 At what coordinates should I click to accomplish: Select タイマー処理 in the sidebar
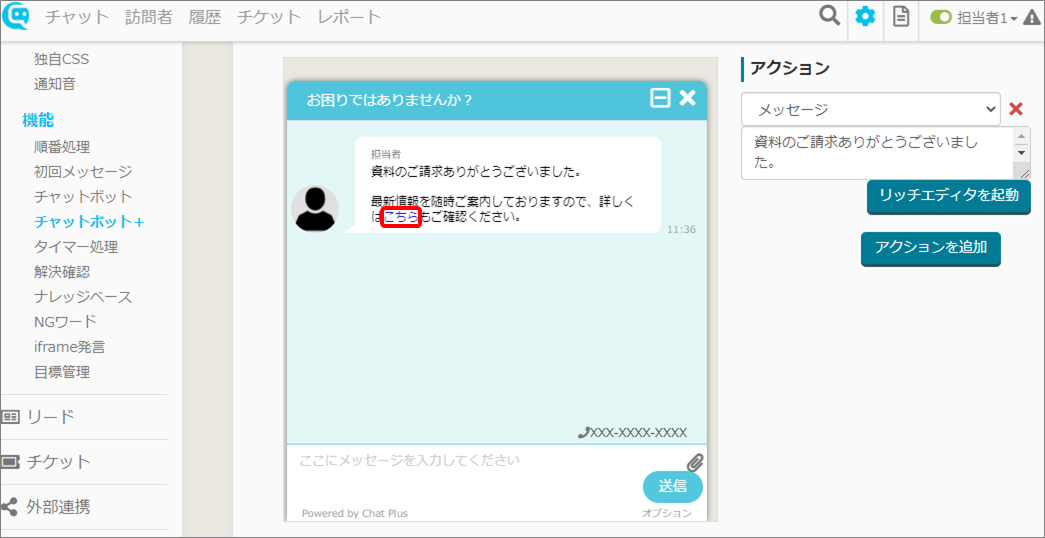coord(75,247)
